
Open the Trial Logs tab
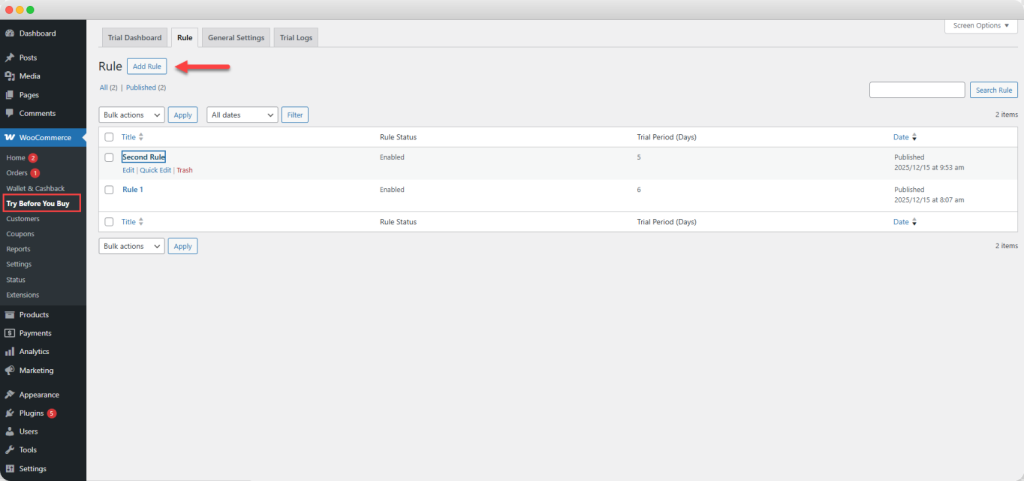click(x=295, y=38)
